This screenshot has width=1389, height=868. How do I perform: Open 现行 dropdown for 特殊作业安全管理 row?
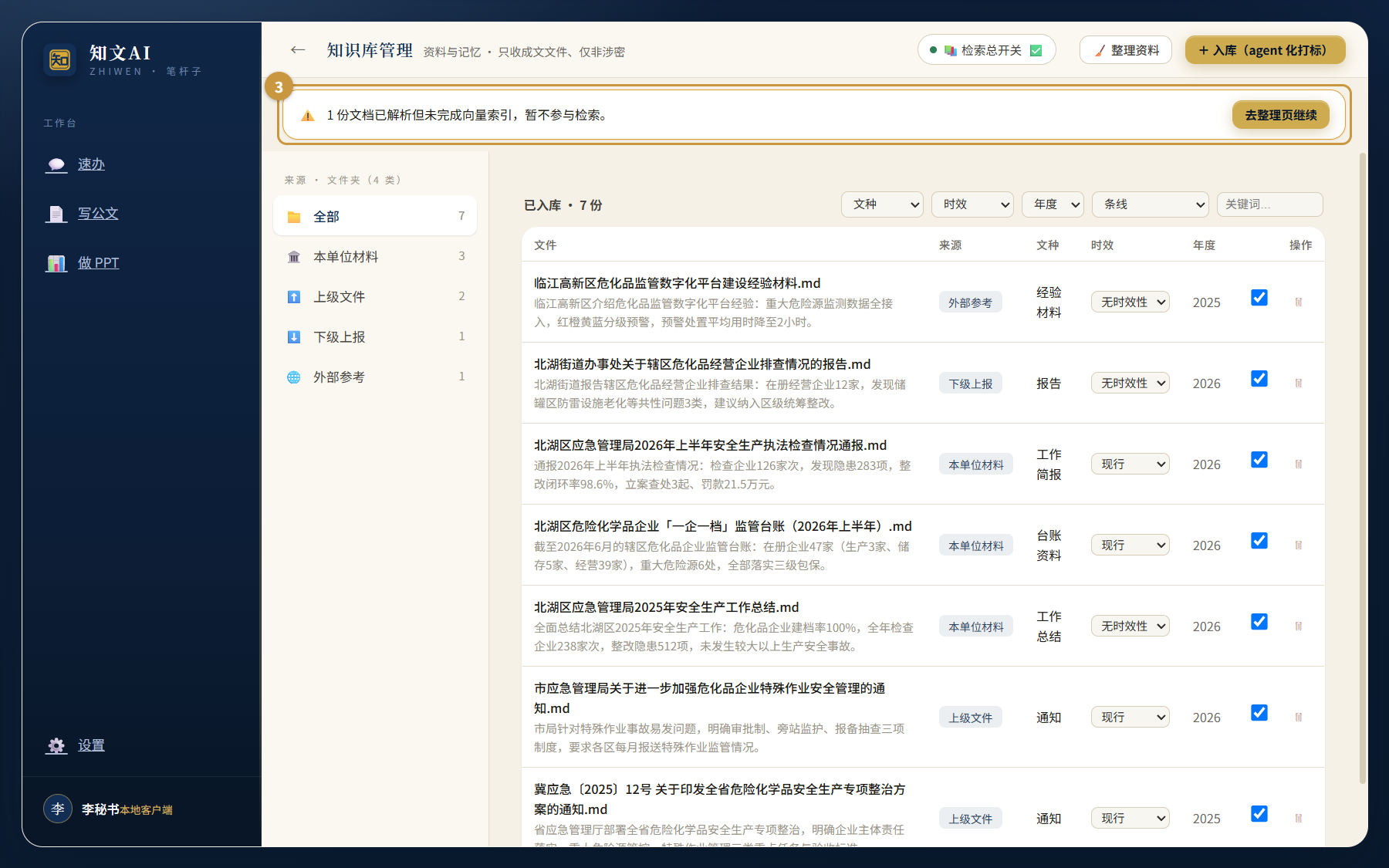(1130, 718)
